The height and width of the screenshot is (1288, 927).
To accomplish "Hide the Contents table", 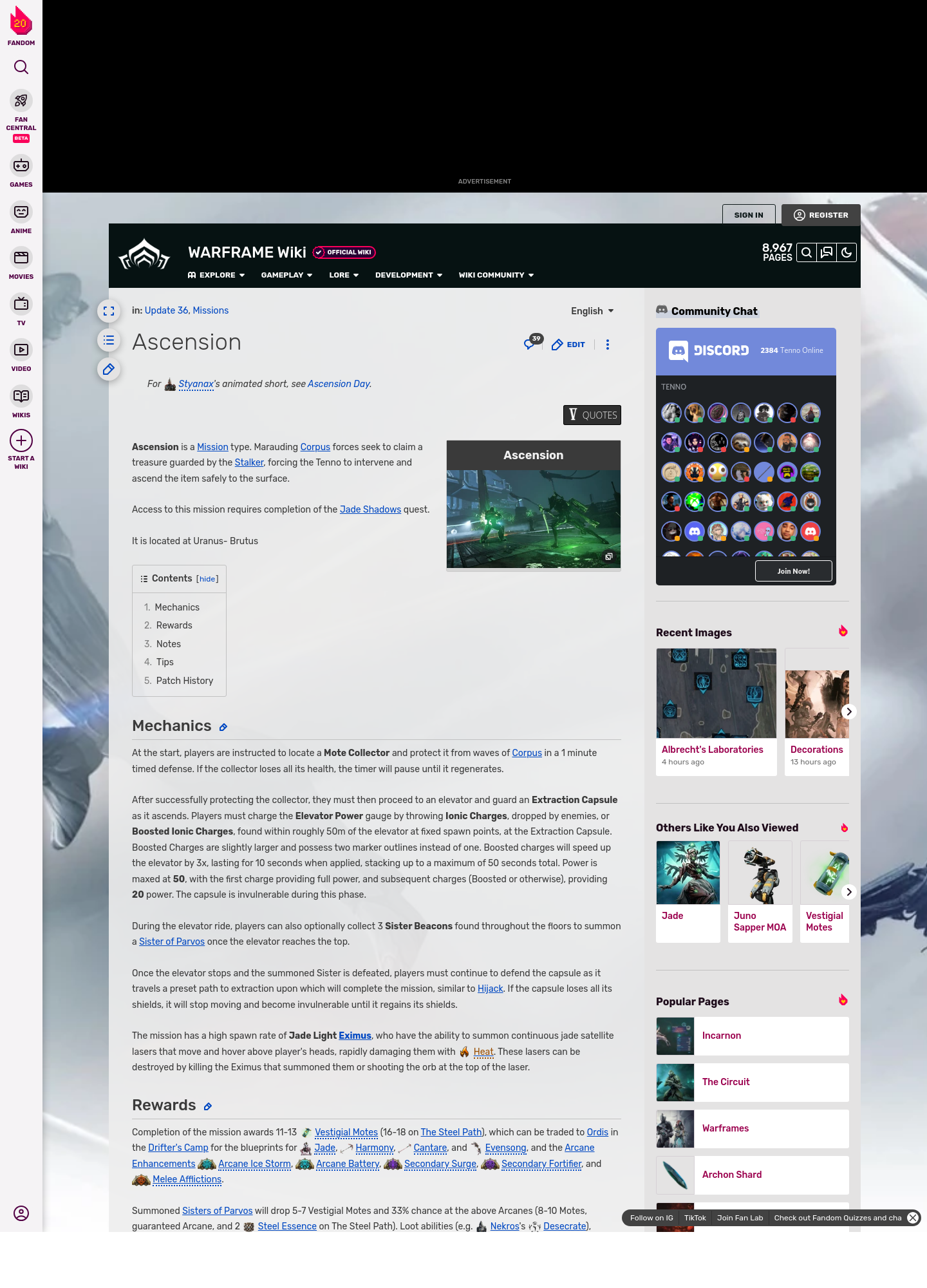I will (x=207, y=579).
